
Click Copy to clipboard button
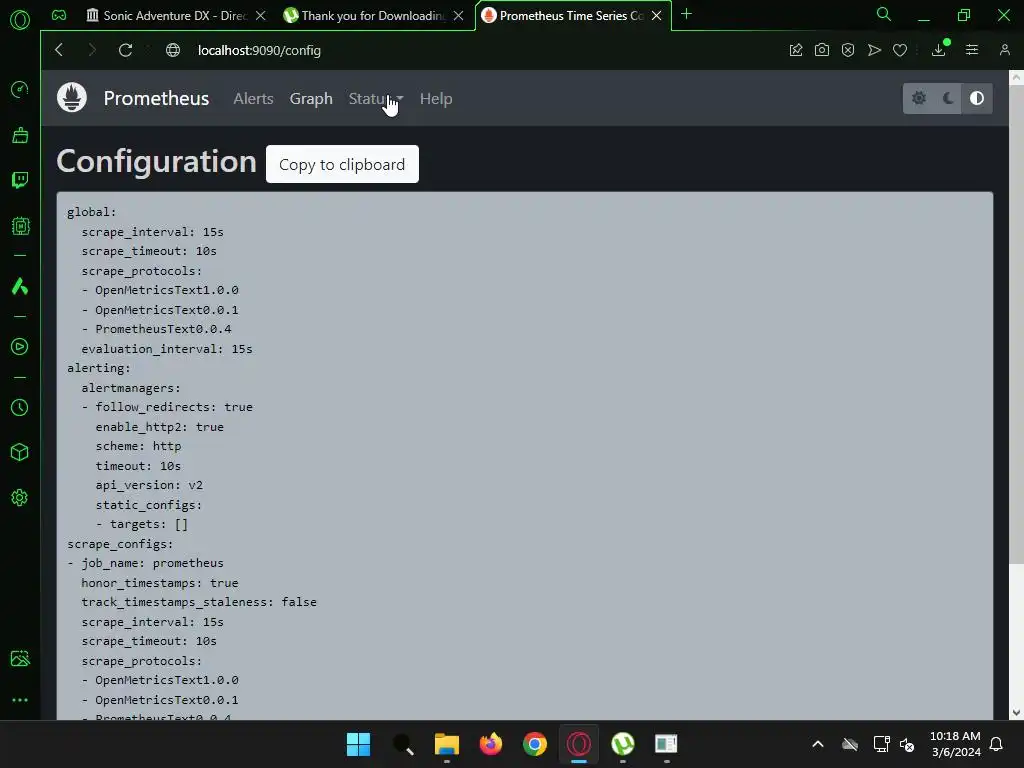point(342,165)
